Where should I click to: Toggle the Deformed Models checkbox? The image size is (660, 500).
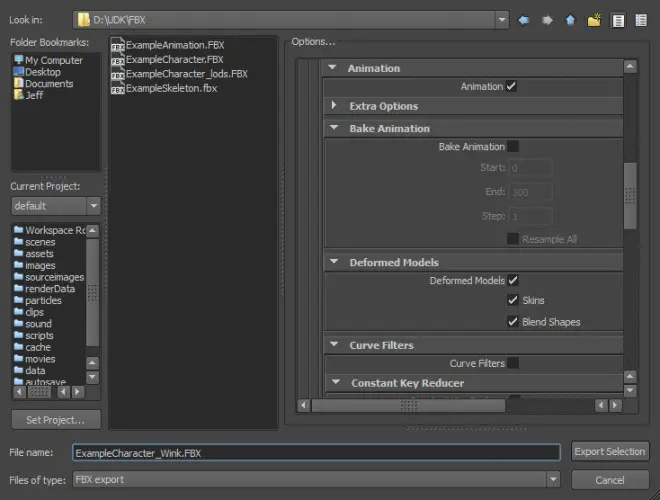[x=513, y=280]
